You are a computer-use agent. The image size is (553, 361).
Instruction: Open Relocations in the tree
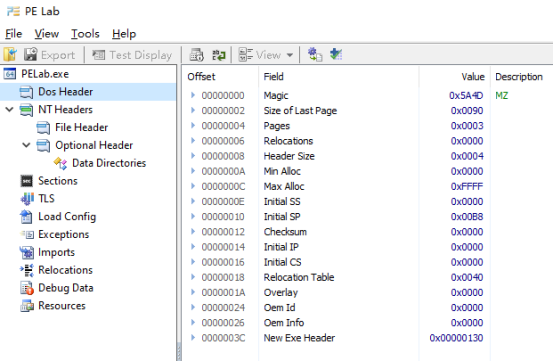point(65,270)
